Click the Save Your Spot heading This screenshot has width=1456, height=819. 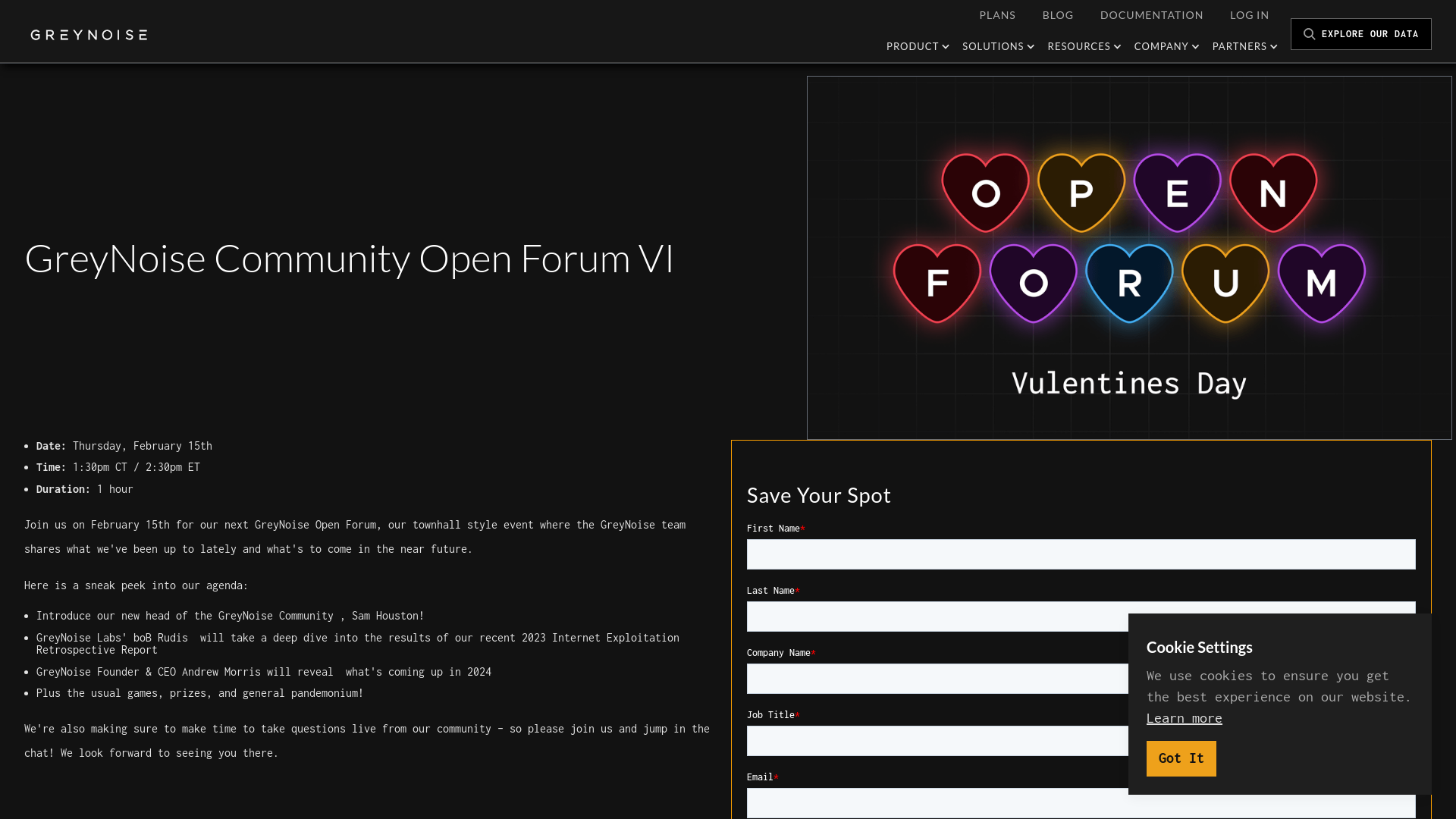click(x=818, y=495)
